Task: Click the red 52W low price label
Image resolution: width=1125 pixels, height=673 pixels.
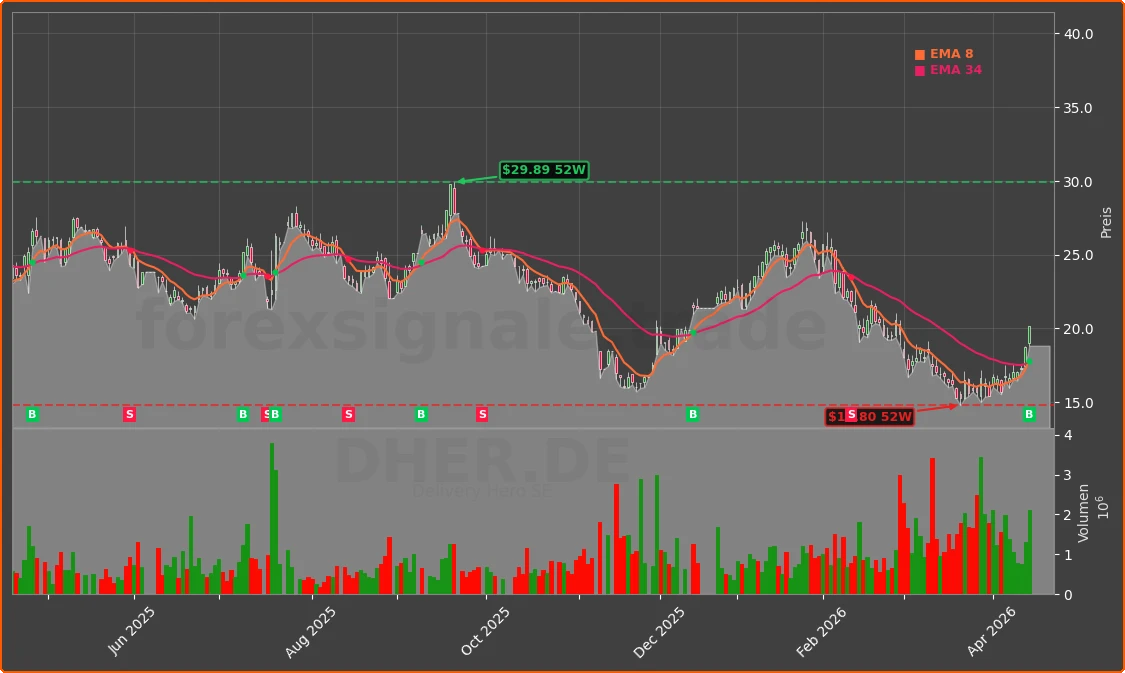Action: pyautogui.click(x=870, y=416)
